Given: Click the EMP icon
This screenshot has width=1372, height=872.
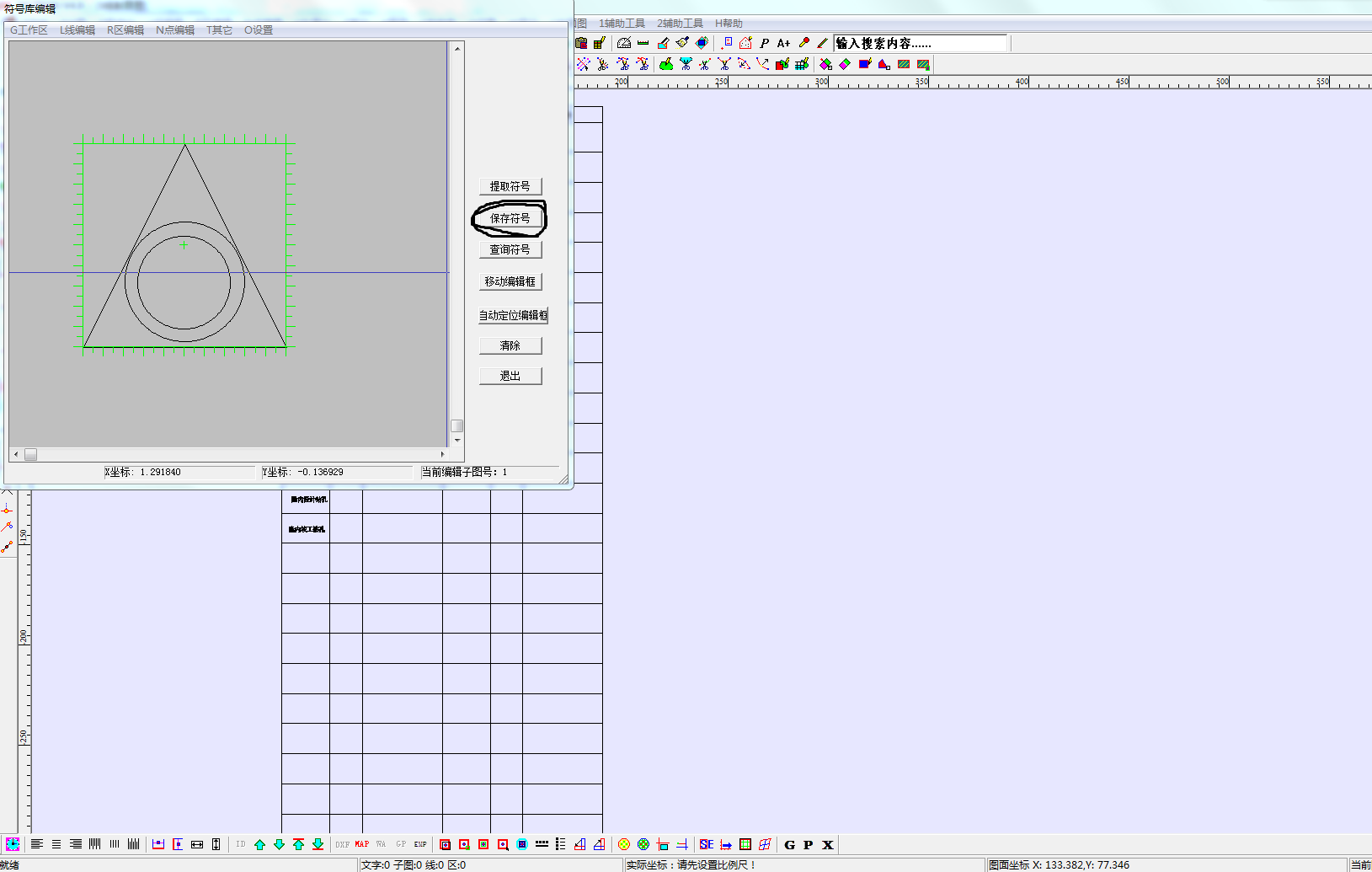Looking at the screenshot, I should pos(420,844).
